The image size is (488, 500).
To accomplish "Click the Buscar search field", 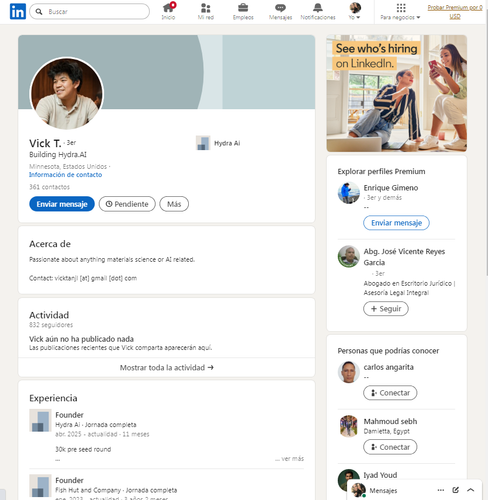I will (x=89, y=12).
